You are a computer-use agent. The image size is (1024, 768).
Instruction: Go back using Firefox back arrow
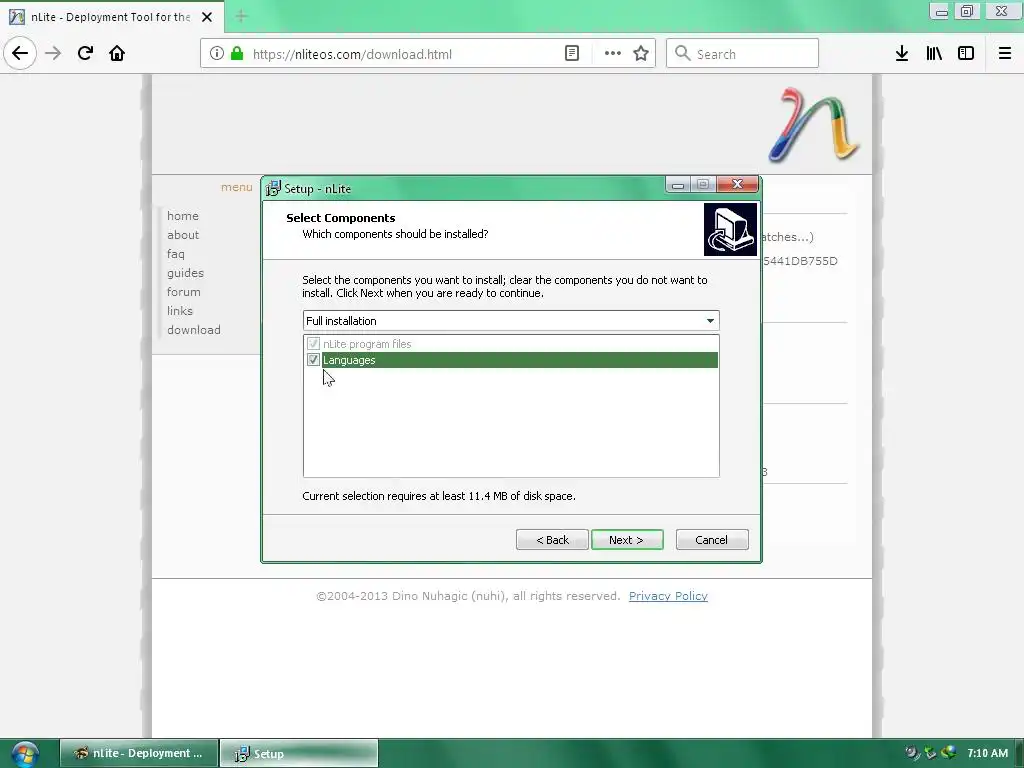pos(20,54)
